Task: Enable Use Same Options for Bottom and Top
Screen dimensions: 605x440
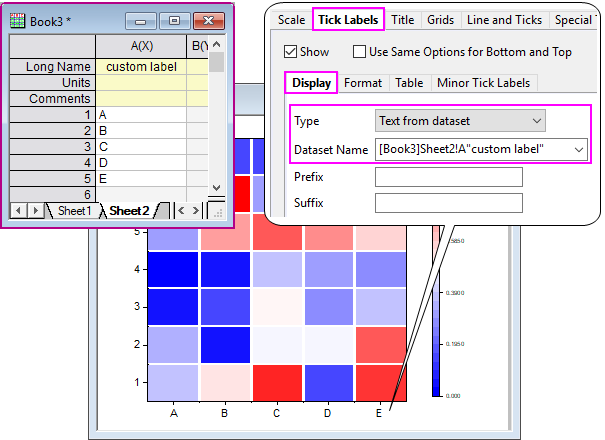Action: [360, 51]
